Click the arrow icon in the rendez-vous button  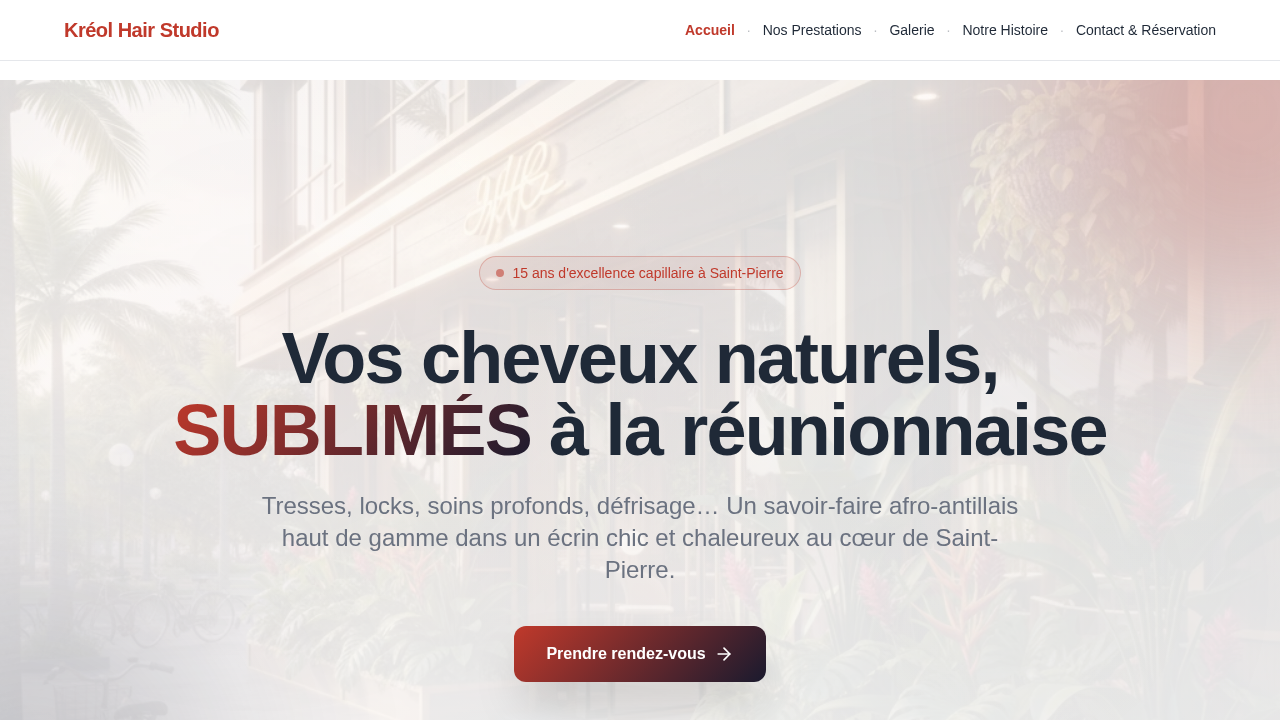coord(724,654)
